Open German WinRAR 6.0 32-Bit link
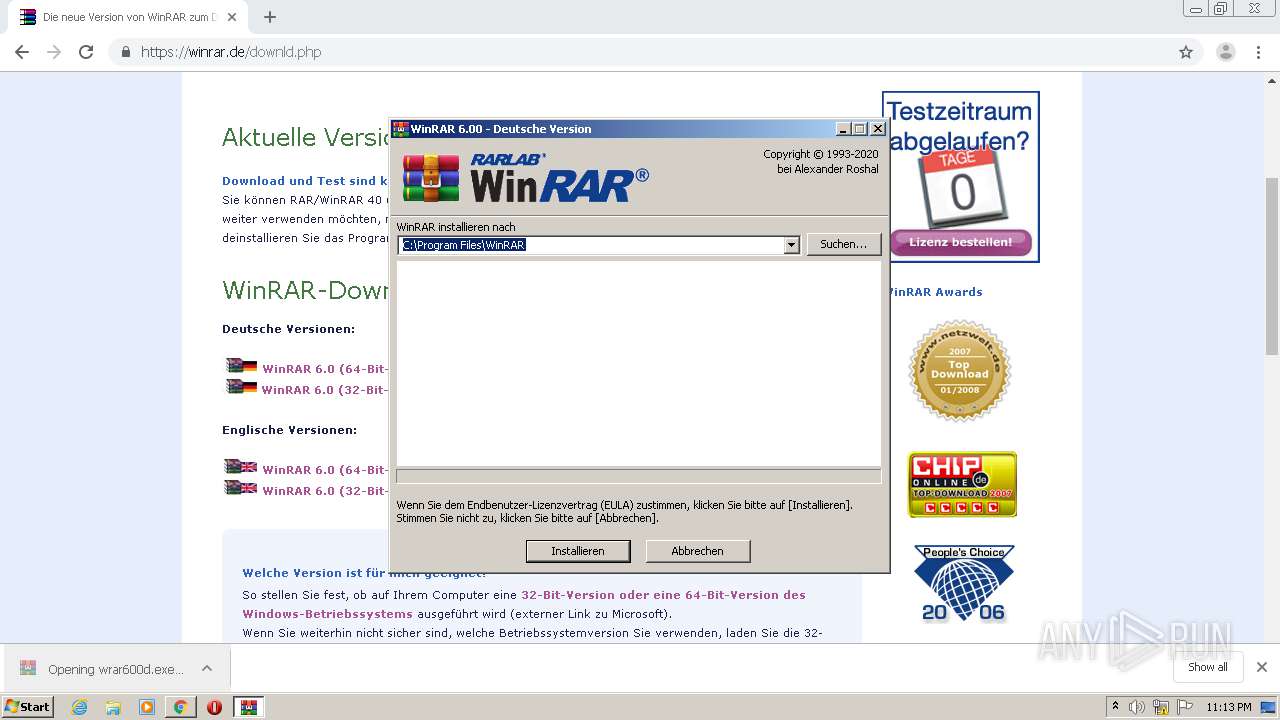 (325, 390)
